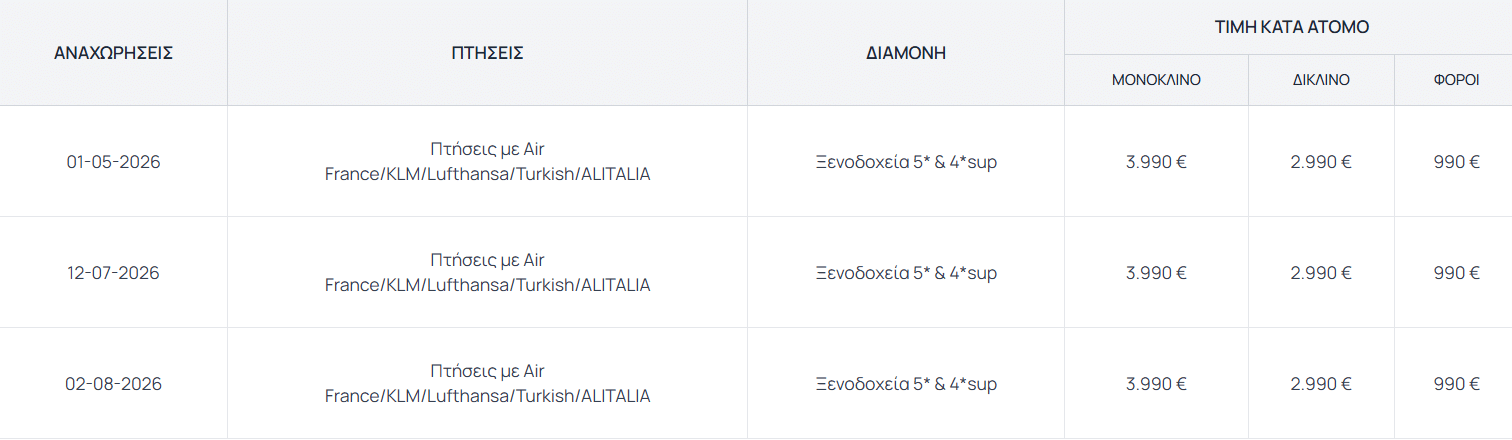Click the 990 € taxes for 12-07-2026

coord(1456,273)
